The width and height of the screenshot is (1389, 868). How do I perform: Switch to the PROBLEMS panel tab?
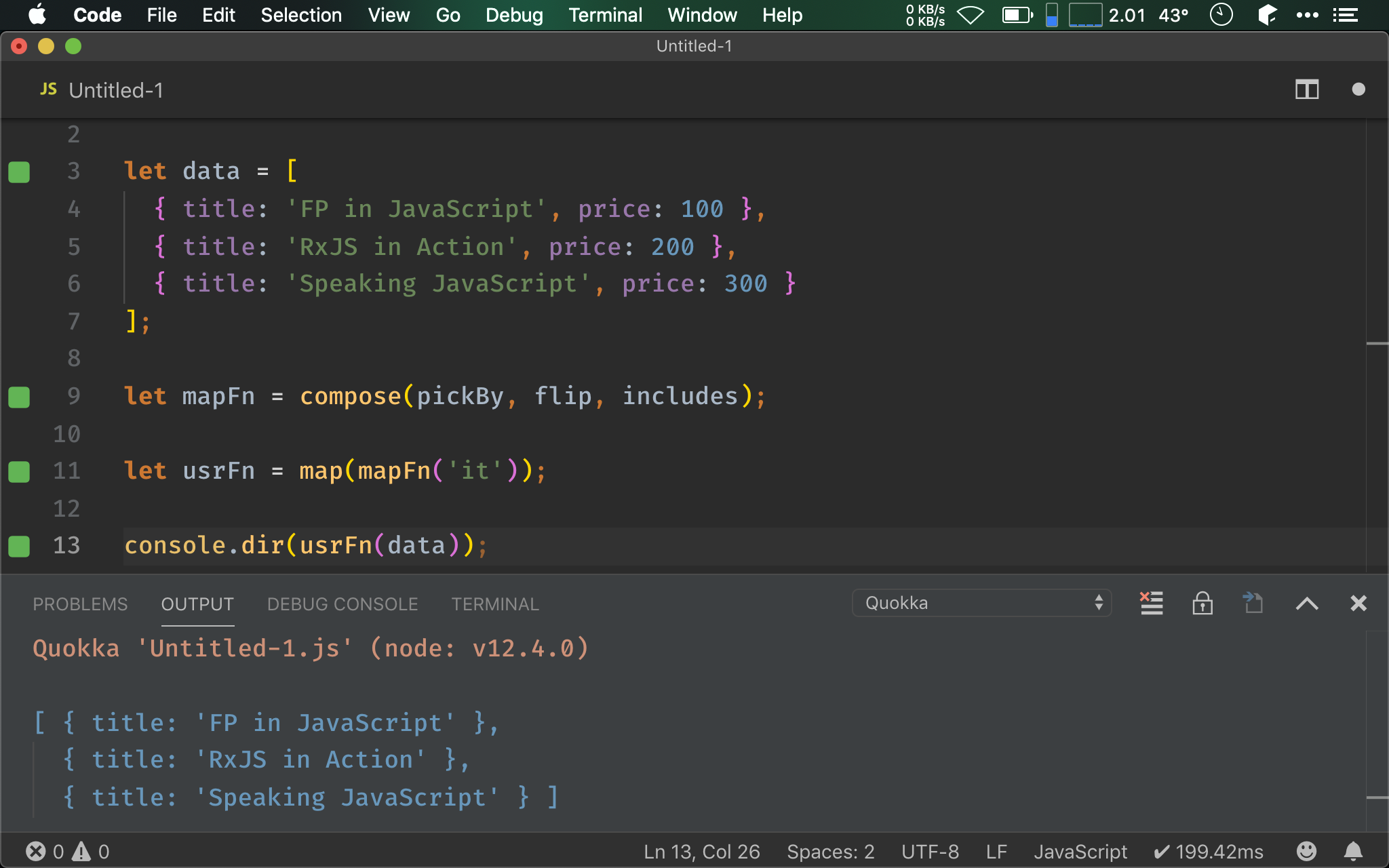tap(80, 604)
